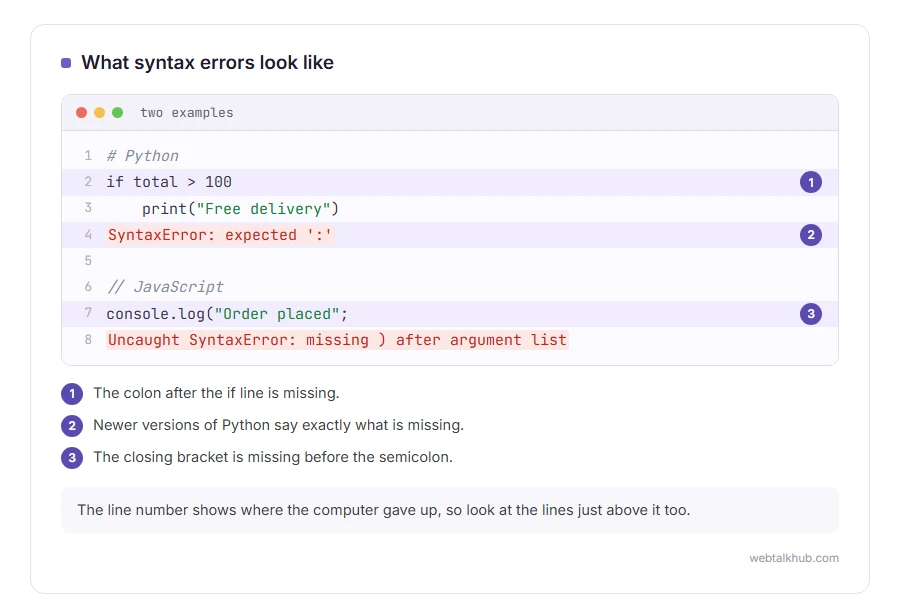This screenshot has width=900, height=615.
Task: Click the heading 'What syntax errors look like'
Action: (207, 62)
